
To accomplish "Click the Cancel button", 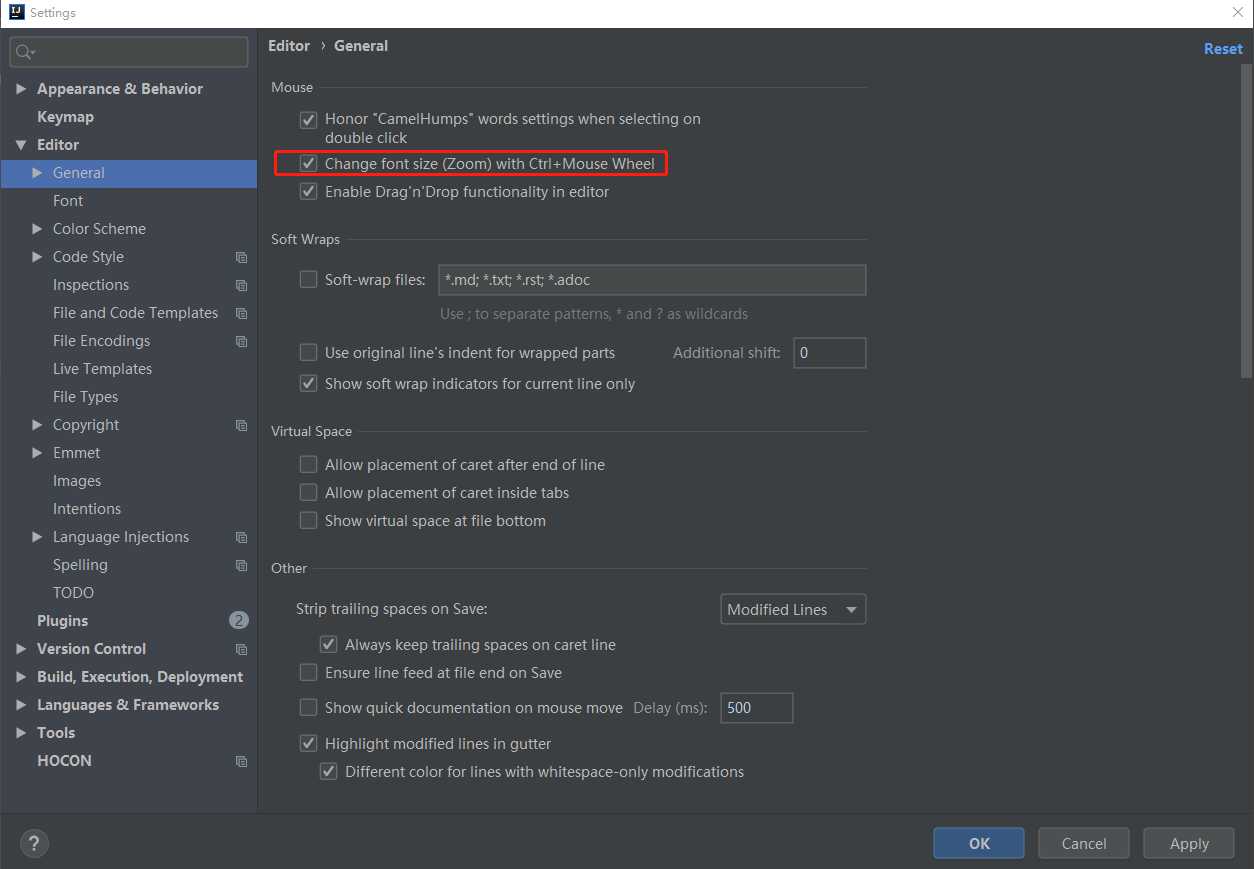I will point(1084,843).
